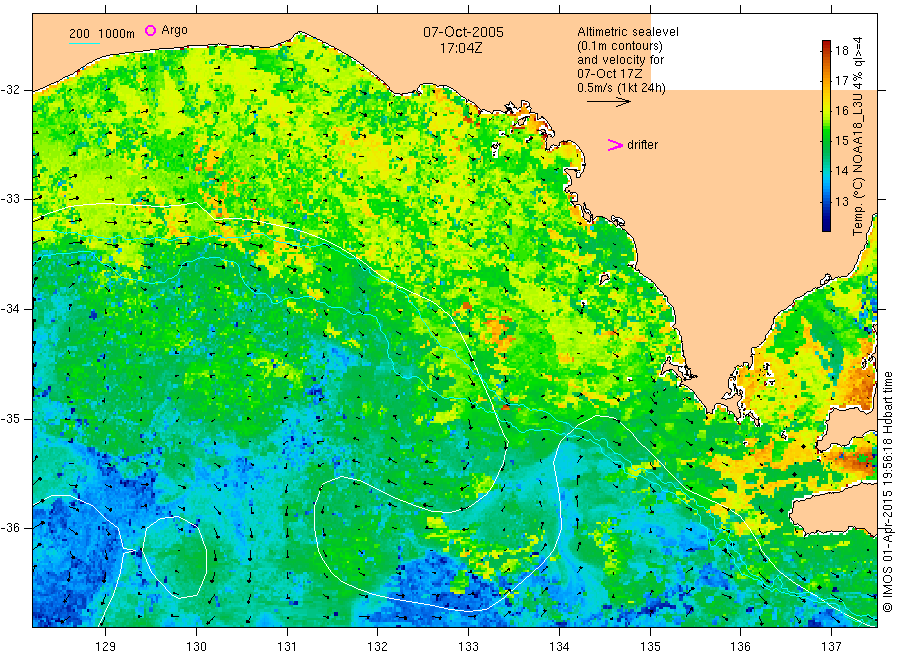Click the '07-Oct 17Z' legend line

click(x=610, y=74)
